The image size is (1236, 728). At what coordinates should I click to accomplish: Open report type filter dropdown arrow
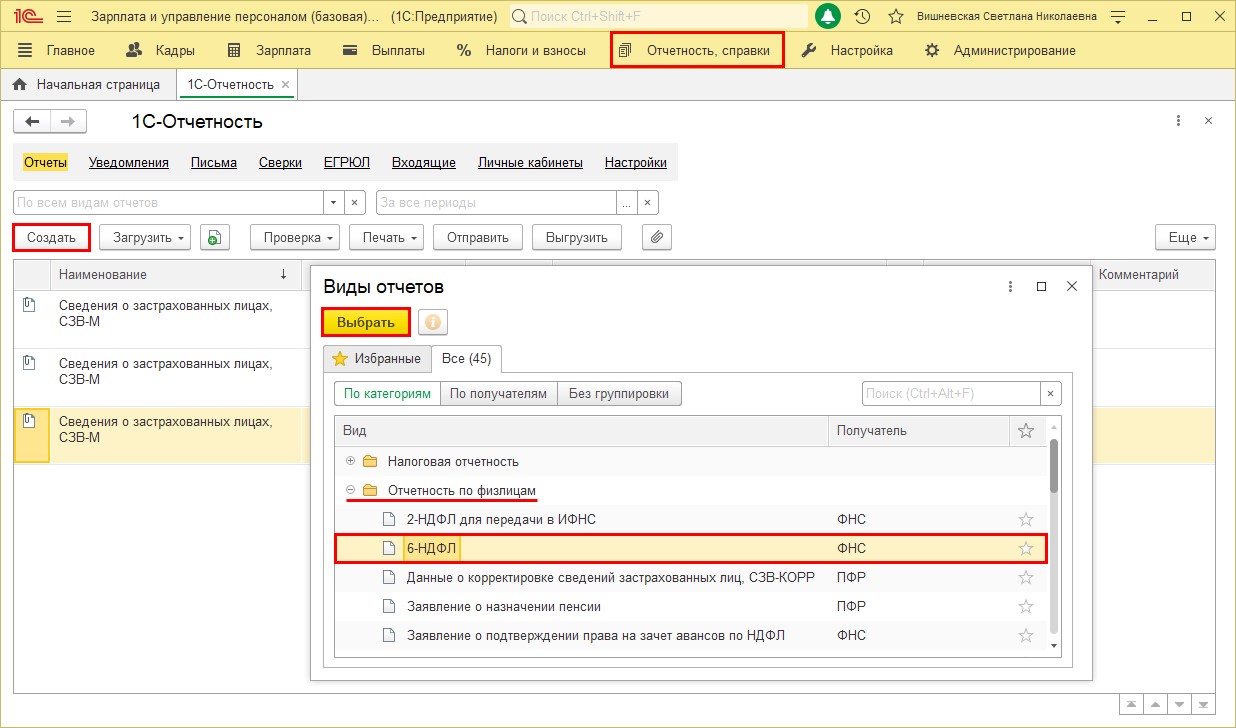[x=335, y=203]
